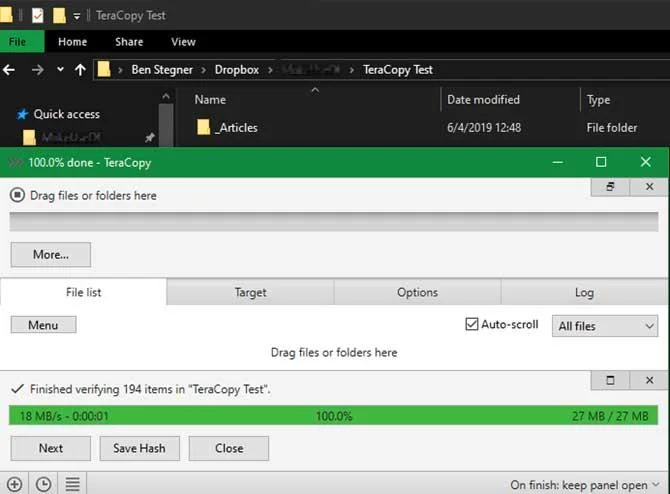Click the empty gray progress bar in the upper panel
The image size is (670, 494).
click(x=334, y=222)
